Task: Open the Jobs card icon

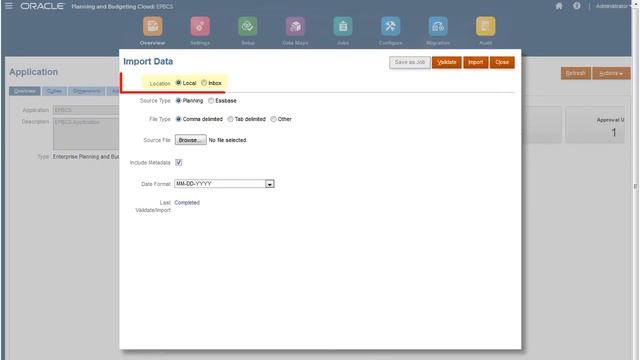Action: point(343,26)
